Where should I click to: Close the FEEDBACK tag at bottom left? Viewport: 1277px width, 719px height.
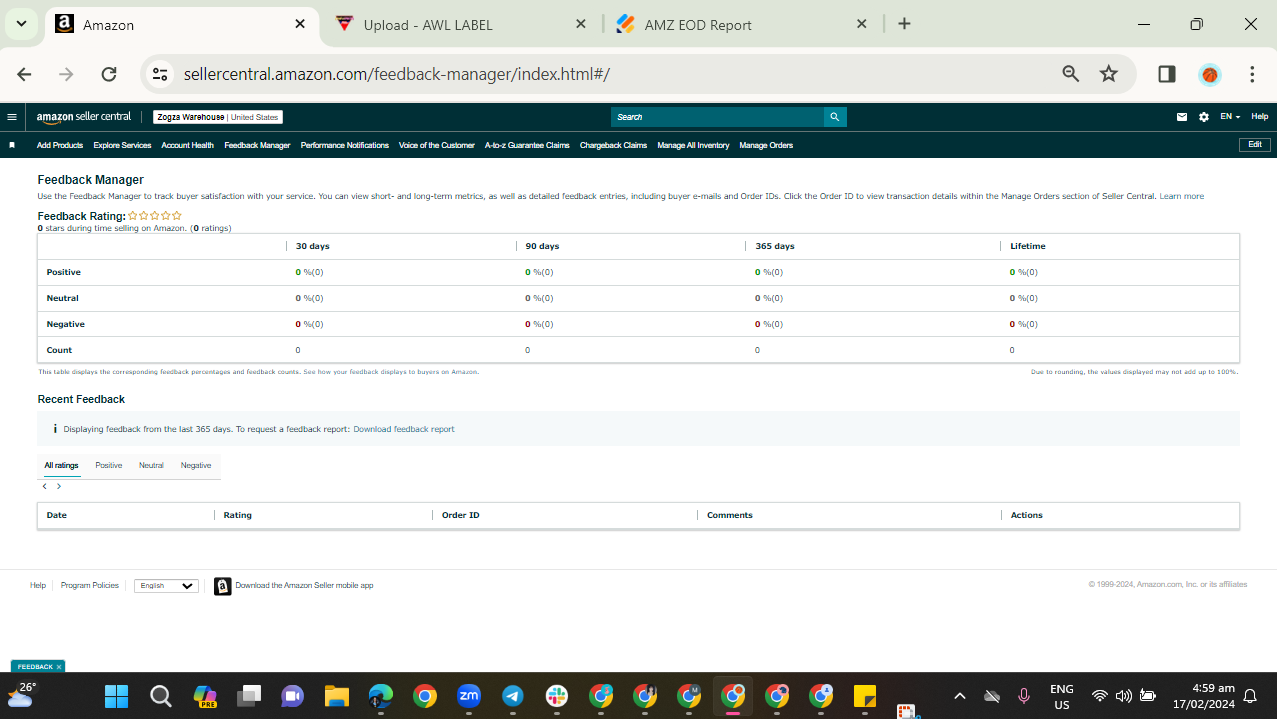coord(59,667)
